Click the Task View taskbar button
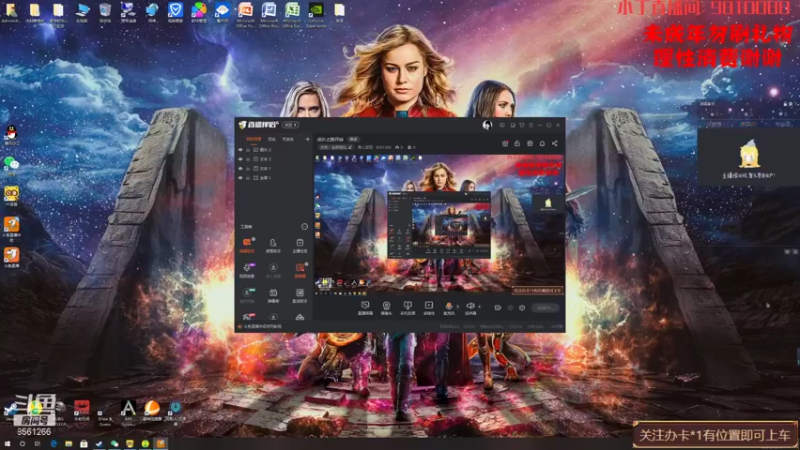The width and height of the screenshot is (800, 450). [x=37, y=444]
